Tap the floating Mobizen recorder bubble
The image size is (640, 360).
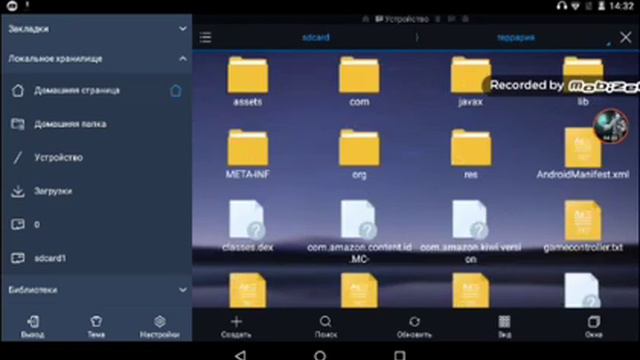(x=611, y=126)
